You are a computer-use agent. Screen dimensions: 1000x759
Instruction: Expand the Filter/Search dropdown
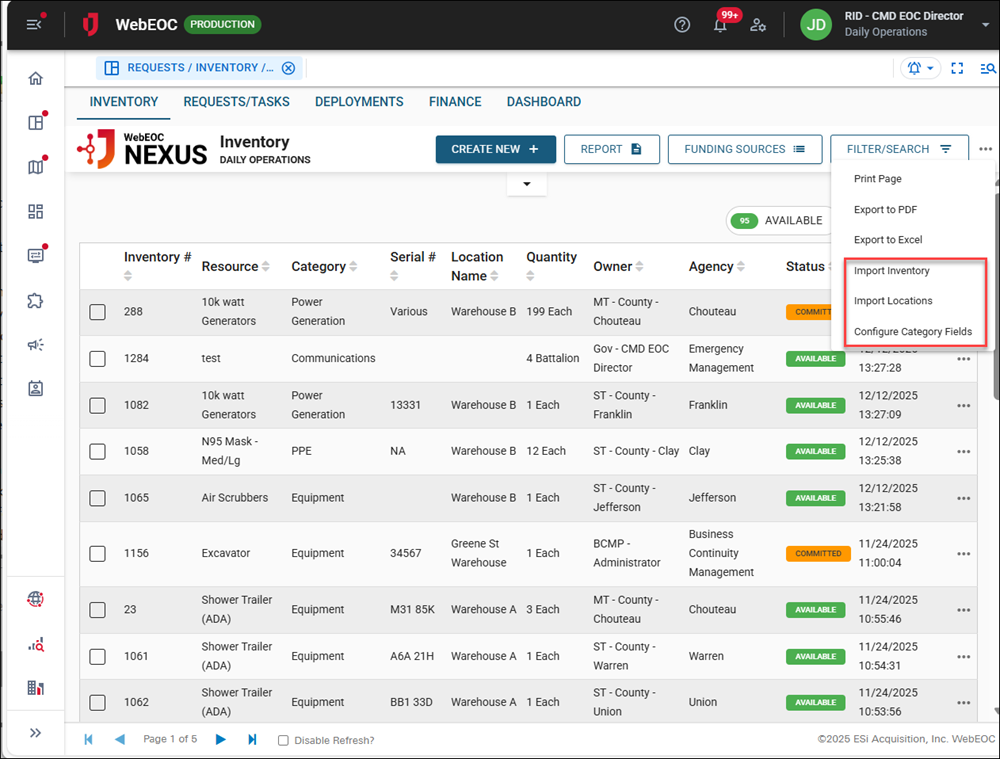pos(899,149)
